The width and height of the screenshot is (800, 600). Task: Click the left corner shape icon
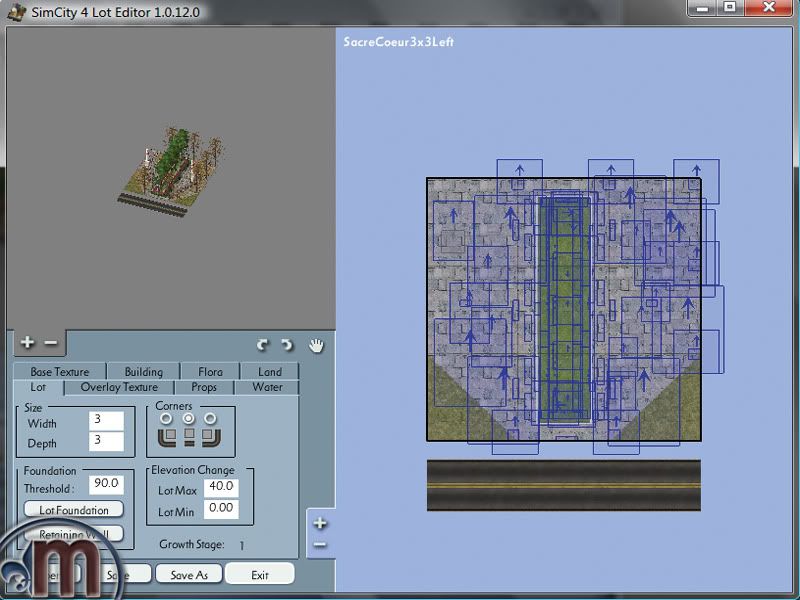(x=167, y=437)
